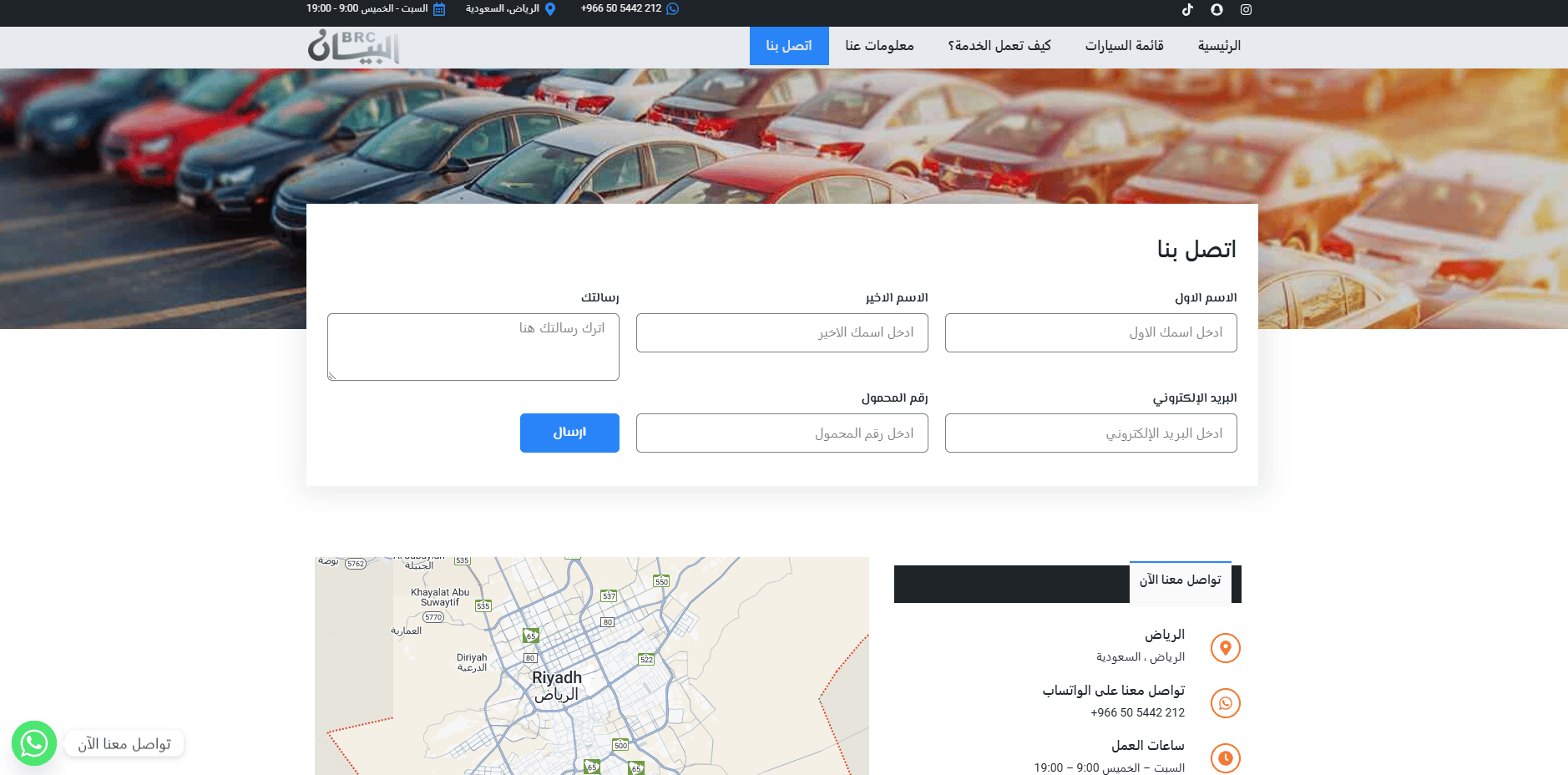Screen dimensions: 1568x775
Task: Click the orange WhatsApp circle icon
Action: 1226,703
